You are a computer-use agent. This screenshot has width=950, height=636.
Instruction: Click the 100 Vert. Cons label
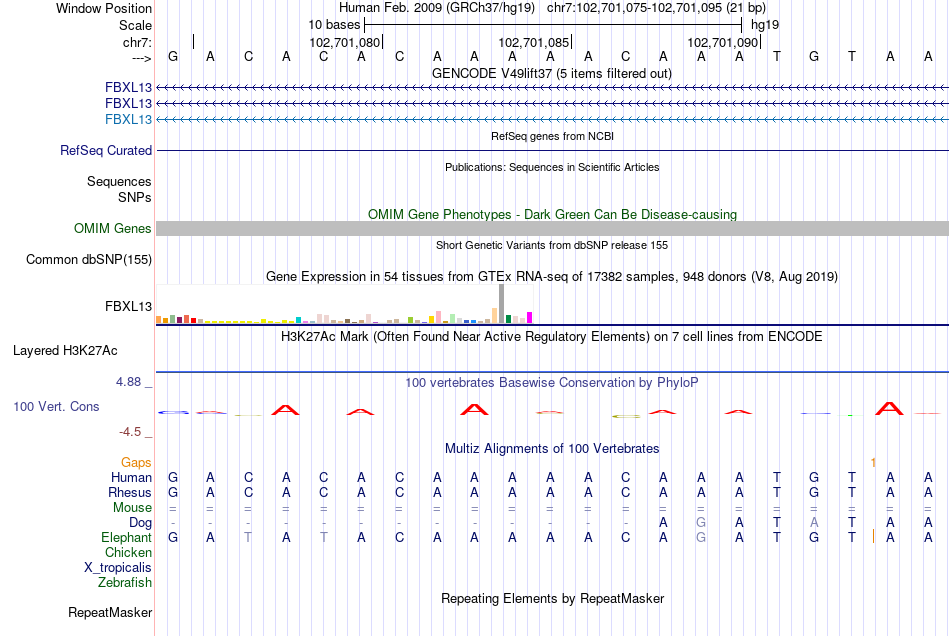(56, 406)
